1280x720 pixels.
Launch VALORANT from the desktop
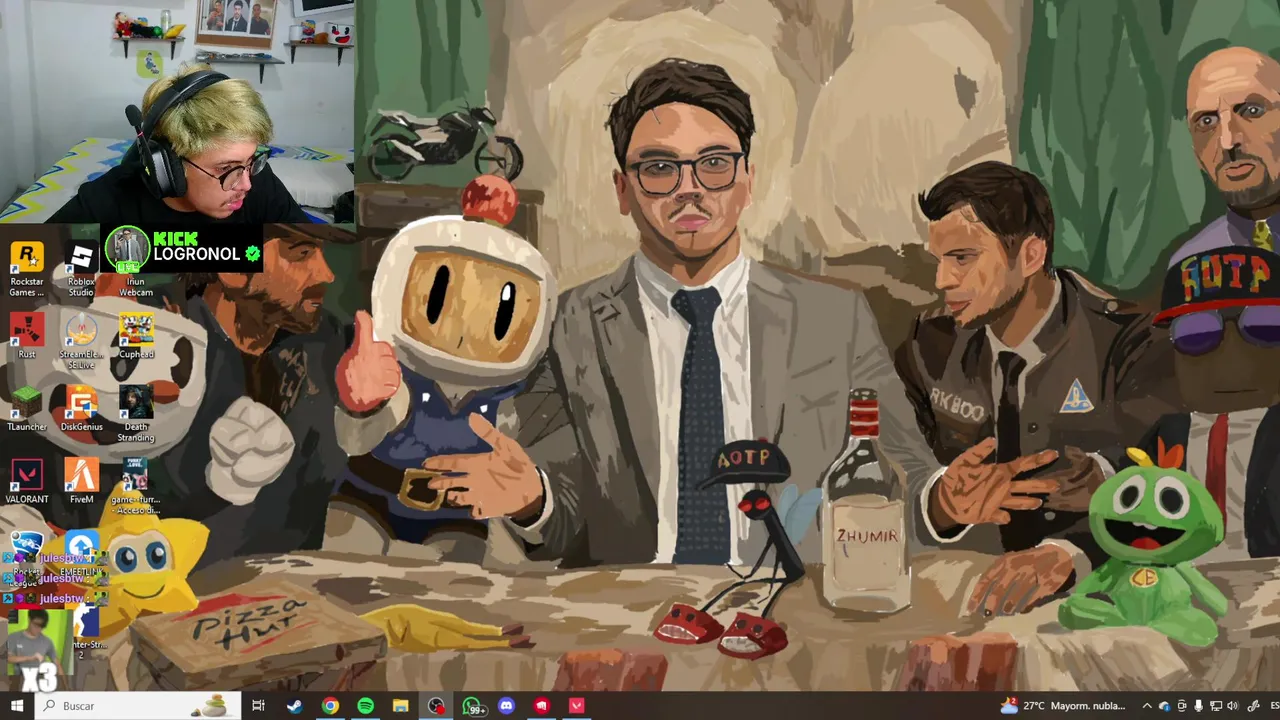[x=27, y=481]
